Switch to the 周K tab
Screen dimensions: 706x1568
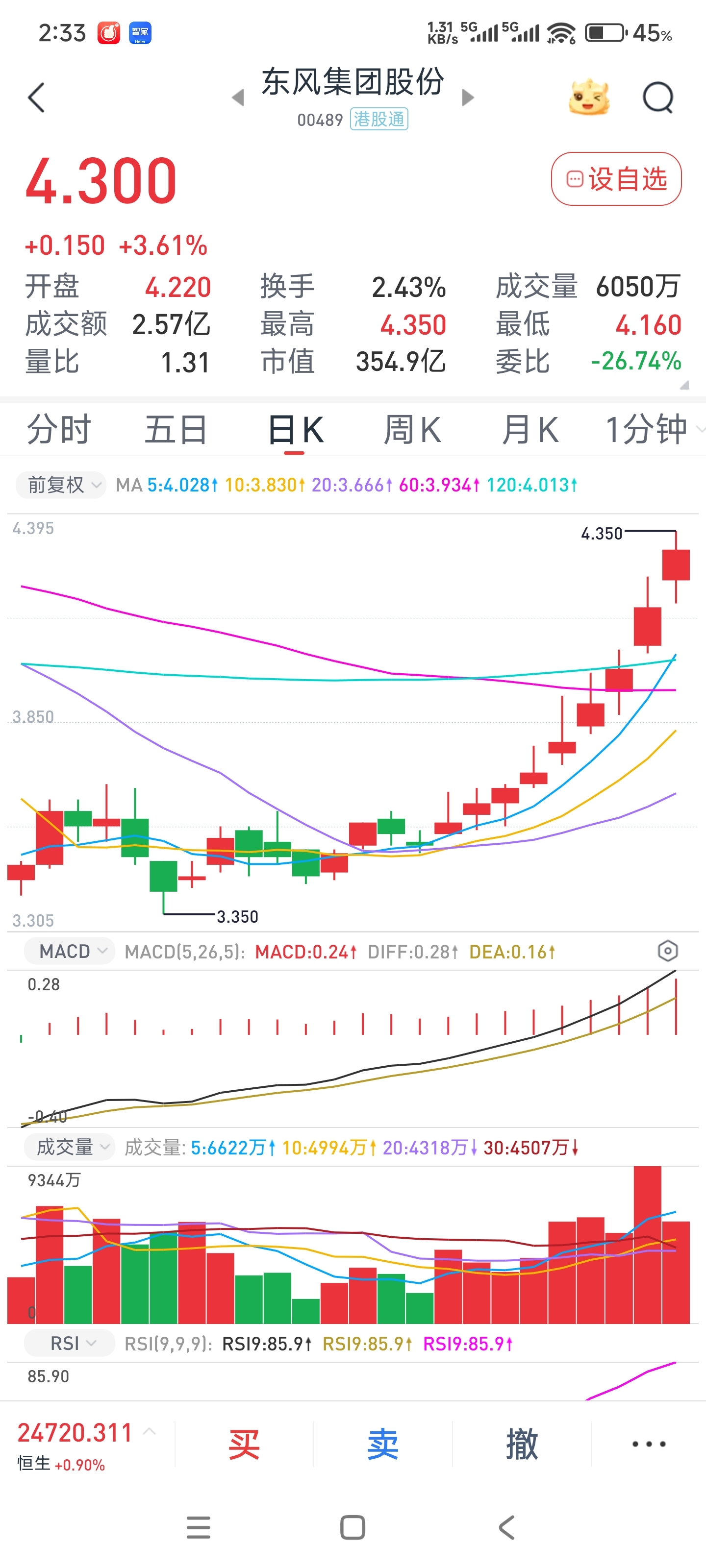(412, 429)
